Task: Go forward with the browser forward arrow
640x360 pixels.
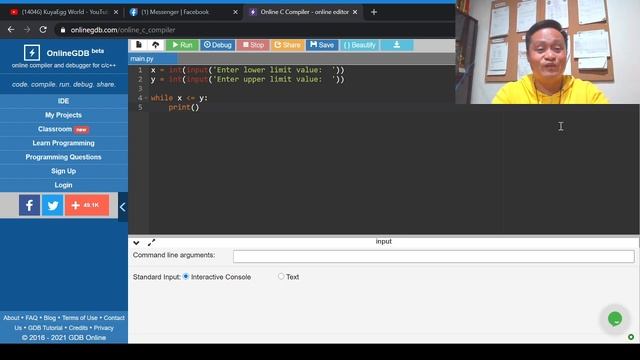Action: coord(27,29)
